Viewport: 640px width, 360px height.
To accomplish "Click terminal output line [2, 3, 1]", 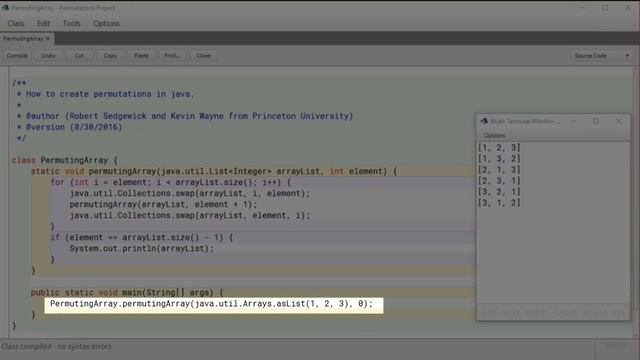I will coord(499,180).
